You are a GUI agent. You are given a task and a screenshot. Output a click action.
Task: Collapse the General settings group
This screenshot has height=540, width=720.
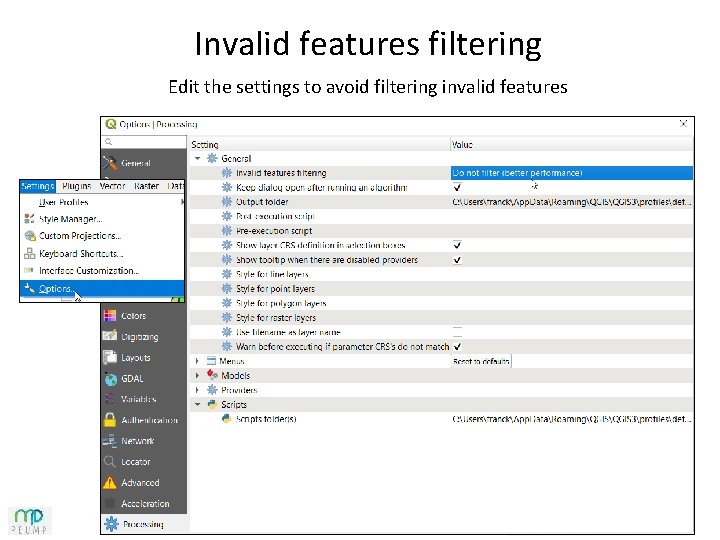[x=197, y=158]
